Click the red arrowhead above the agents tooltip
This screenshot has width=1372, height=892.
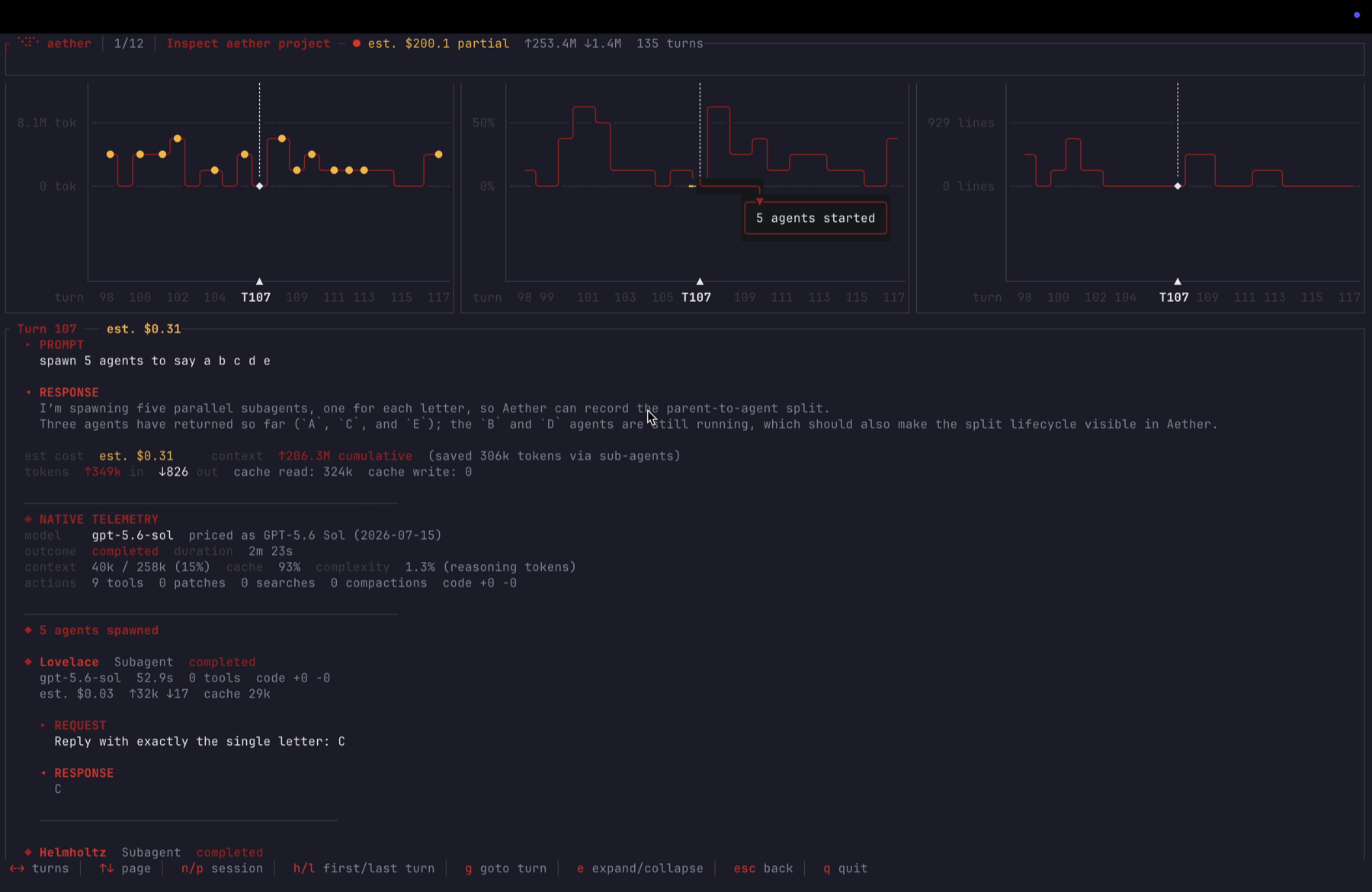(759, 201)
